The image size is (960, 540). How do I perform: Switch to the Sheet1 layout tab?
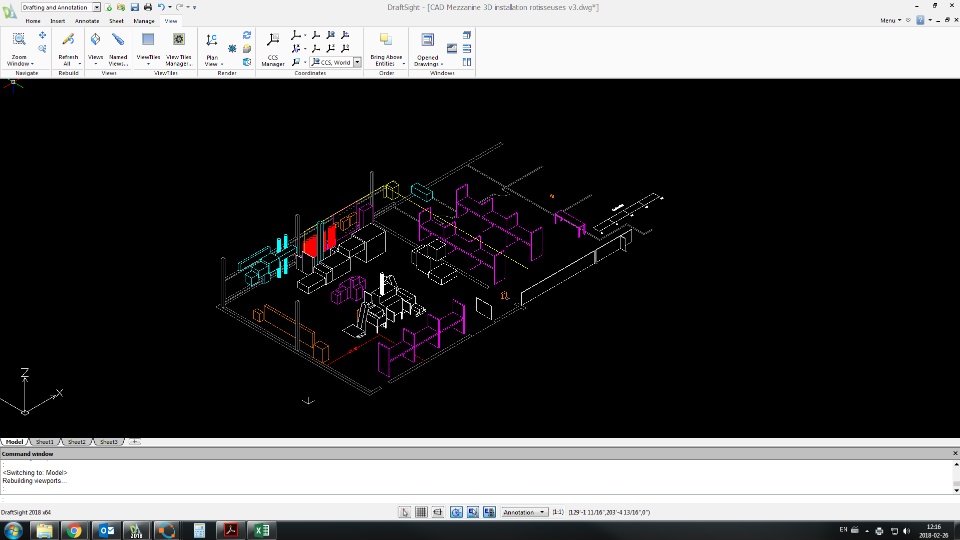pyautogui.click(x=44, y=441)
